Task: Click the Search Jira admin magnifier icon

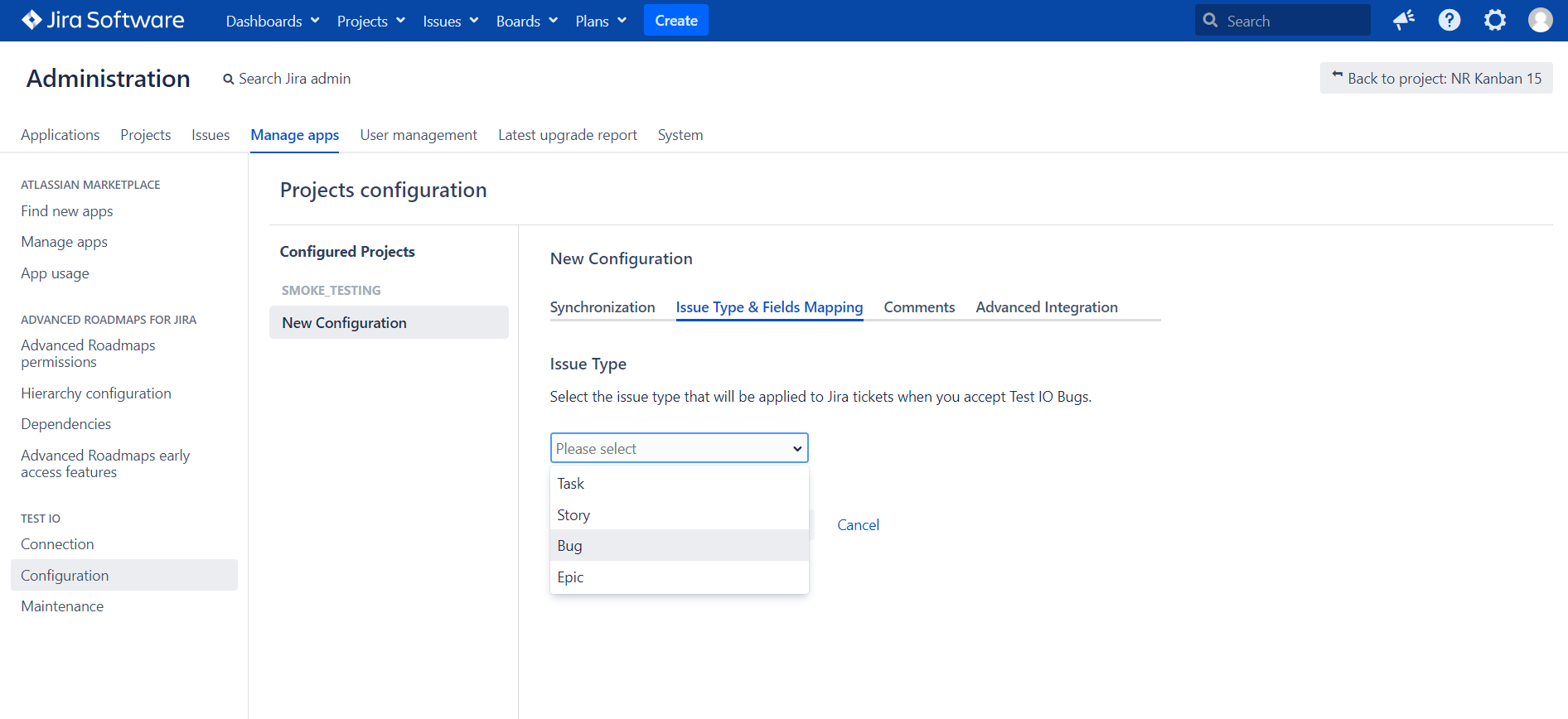Action: click(229, 80)
